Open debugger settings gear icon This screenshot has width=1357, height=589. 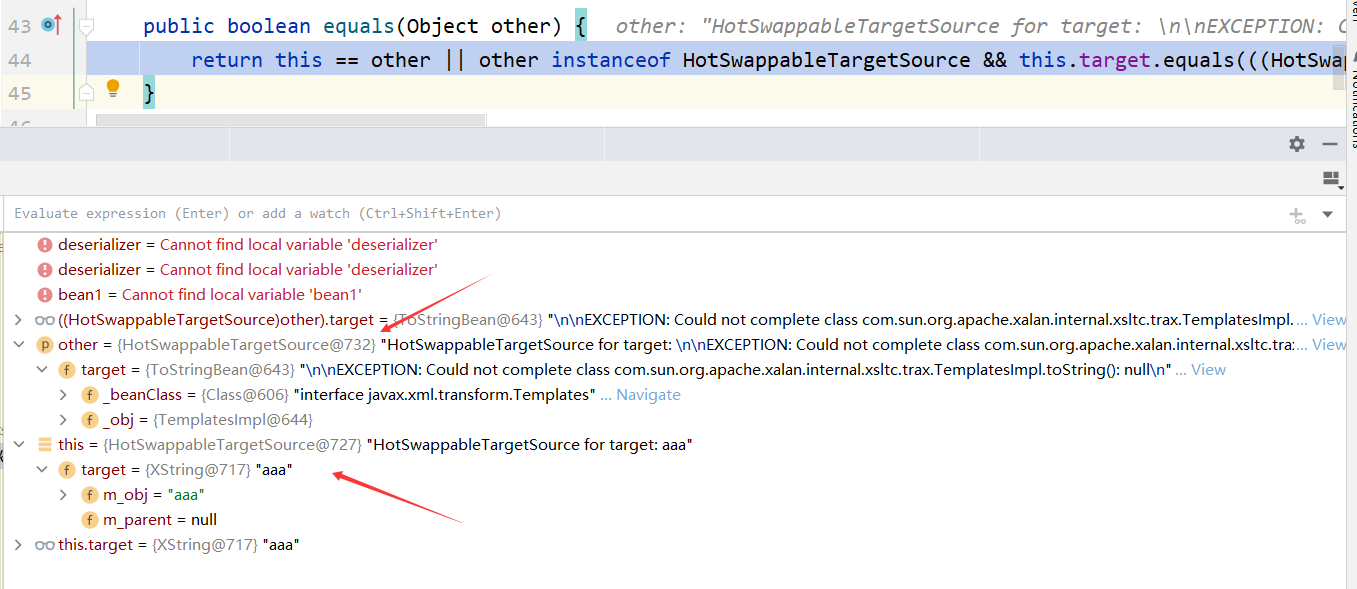1297,144
